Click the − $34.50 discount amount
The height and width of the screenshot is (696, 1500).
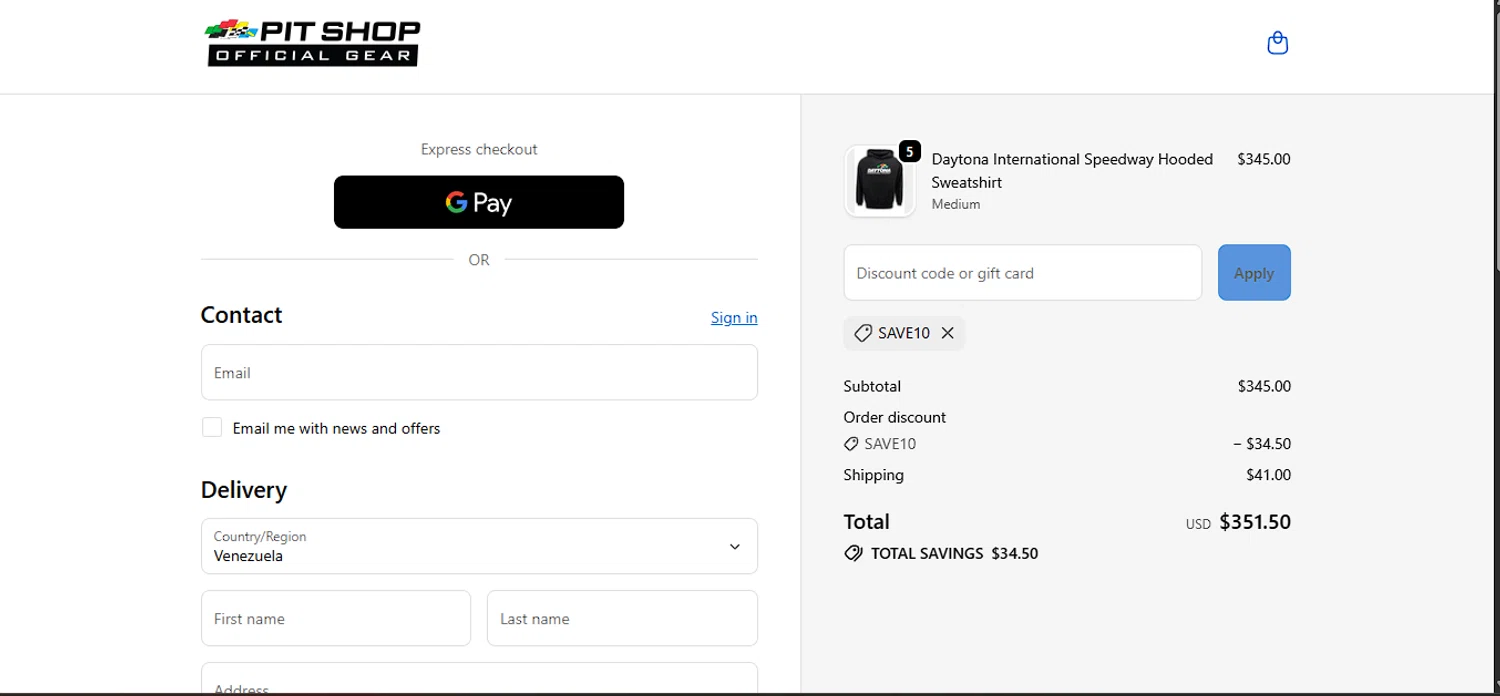[x=1262, y=444]
